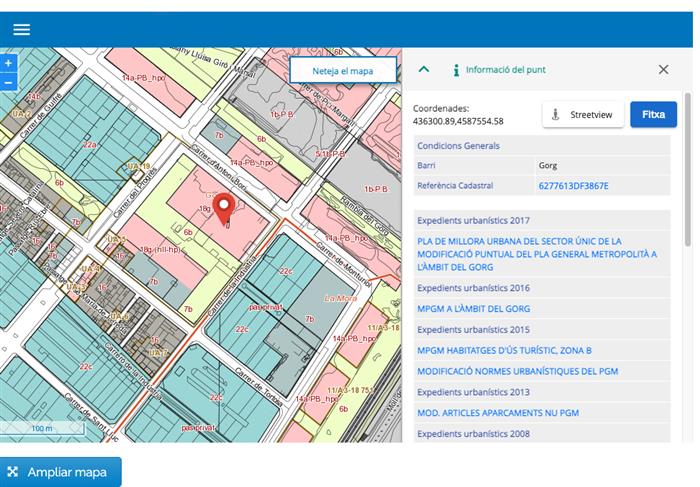Close the Informació del punt panel
700x487 pixels.
(663, 70)
